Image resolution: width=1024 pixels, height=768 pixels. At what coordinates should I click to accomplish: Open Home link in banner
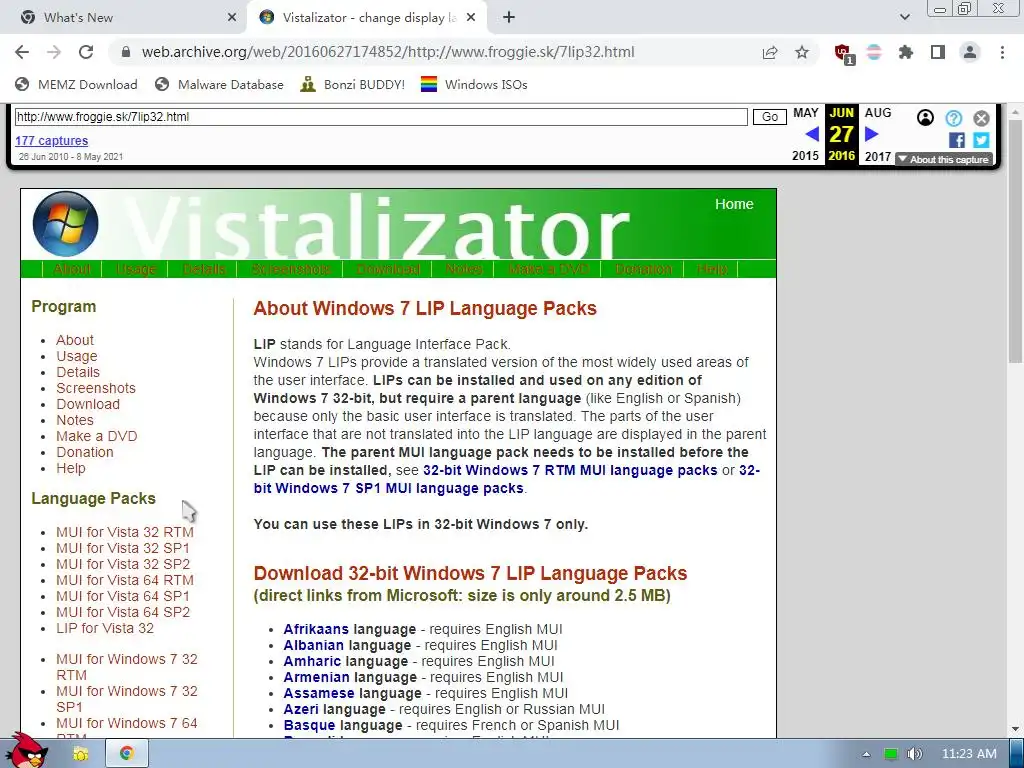[734, 204]
